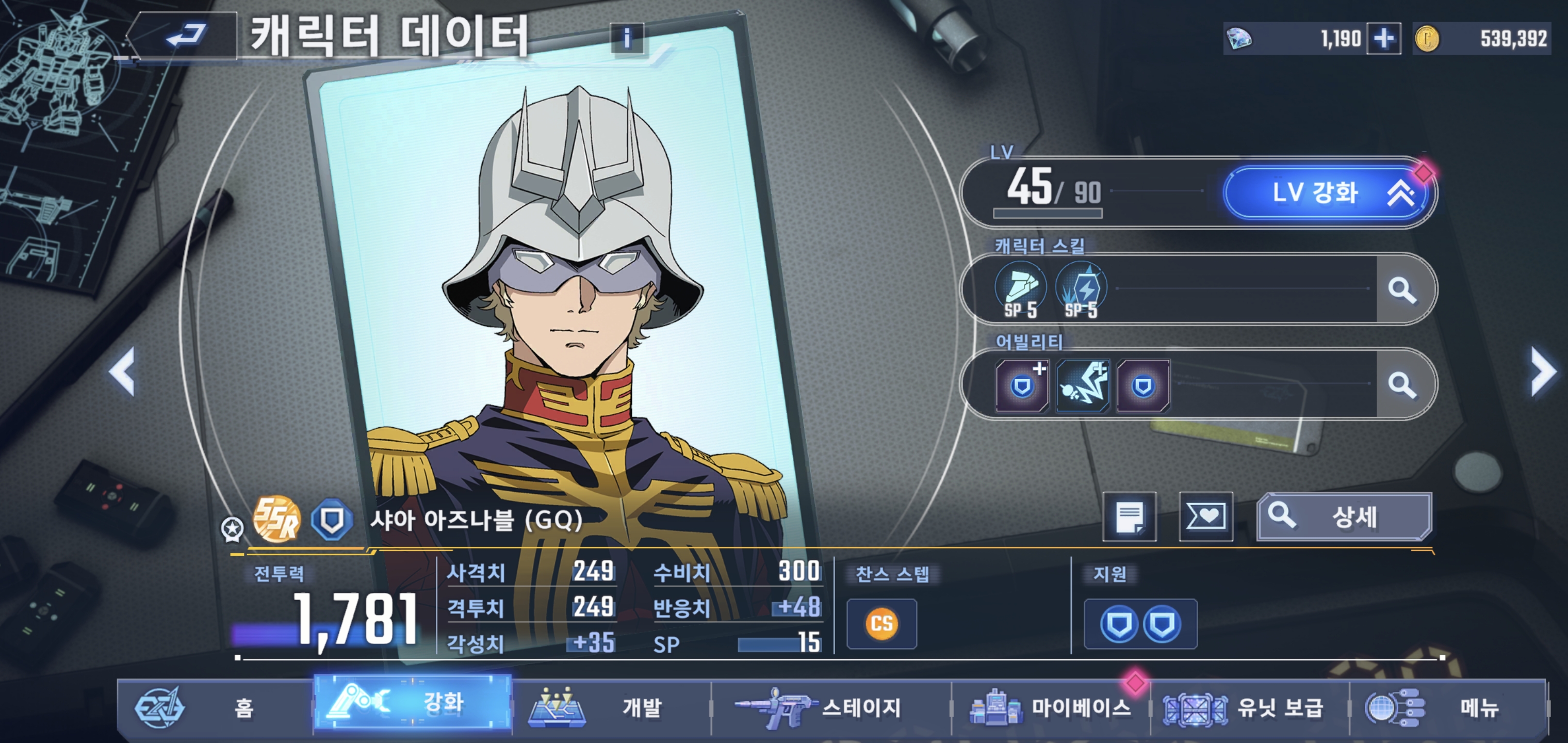Add diamonds with the plus button

coord(1383,38)
